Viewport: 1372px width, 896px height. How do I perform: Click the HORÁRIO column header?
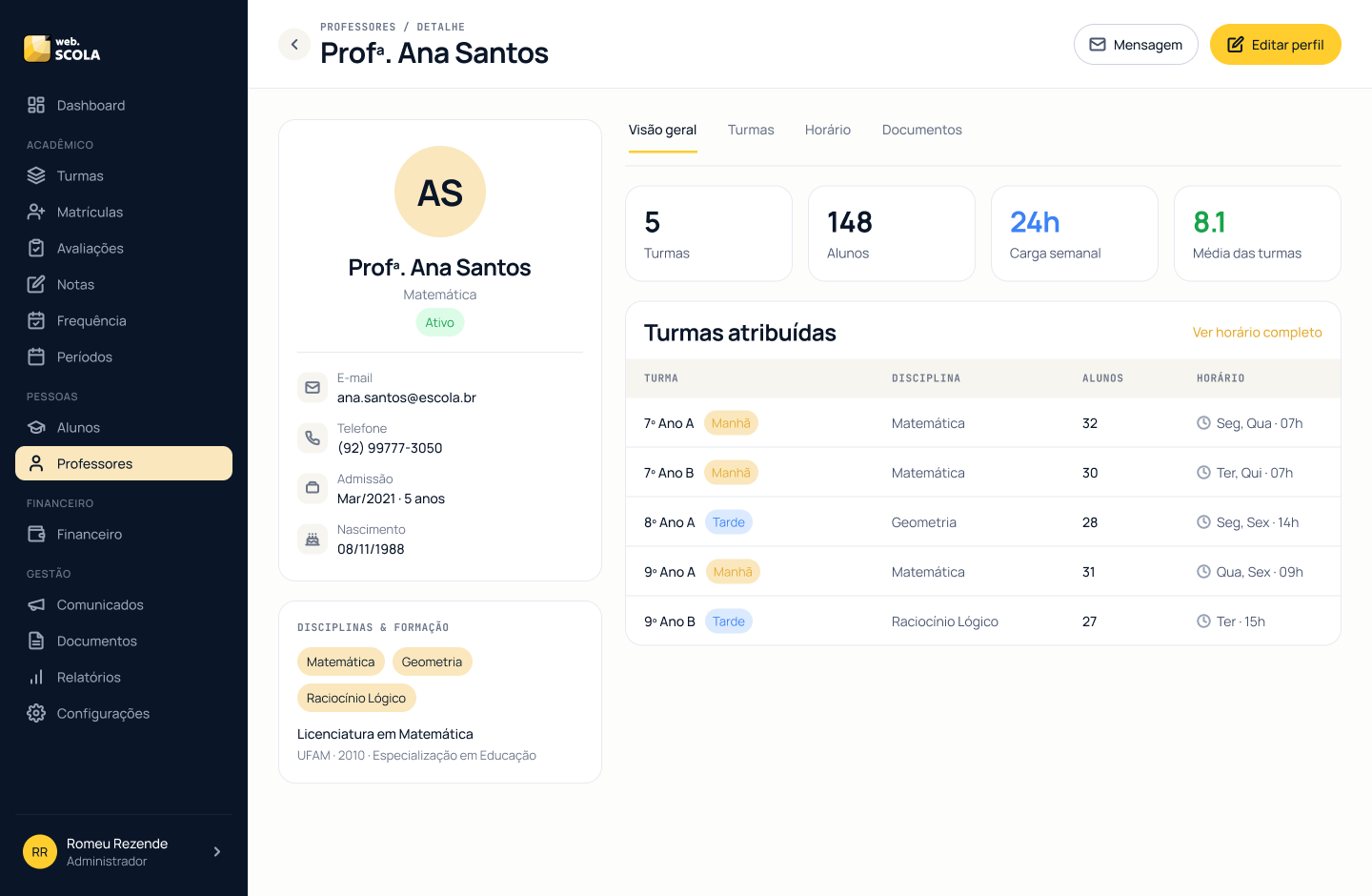point(1221,378)
